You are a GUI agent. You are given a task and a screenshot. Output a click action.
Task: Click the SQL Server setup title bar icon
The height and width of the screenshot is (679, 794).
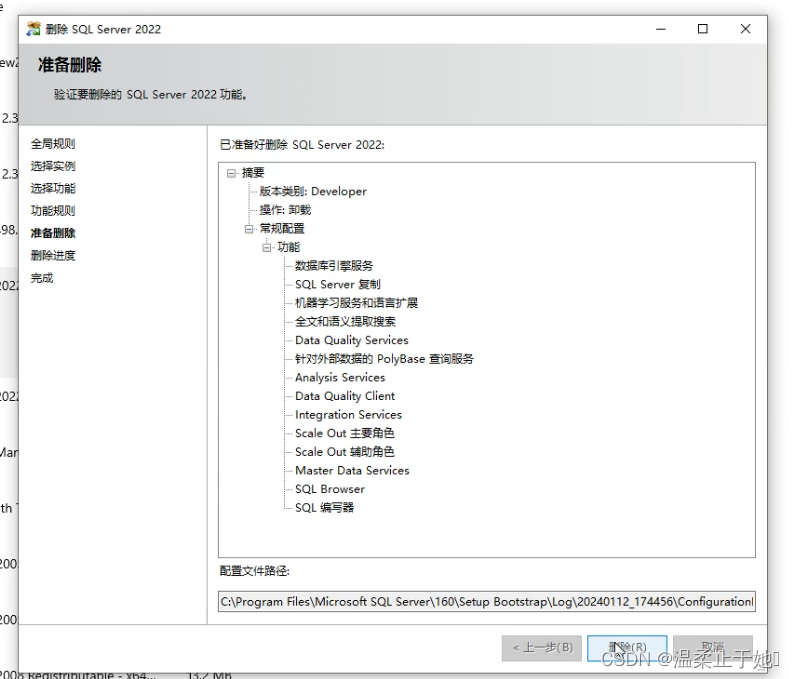33,29
